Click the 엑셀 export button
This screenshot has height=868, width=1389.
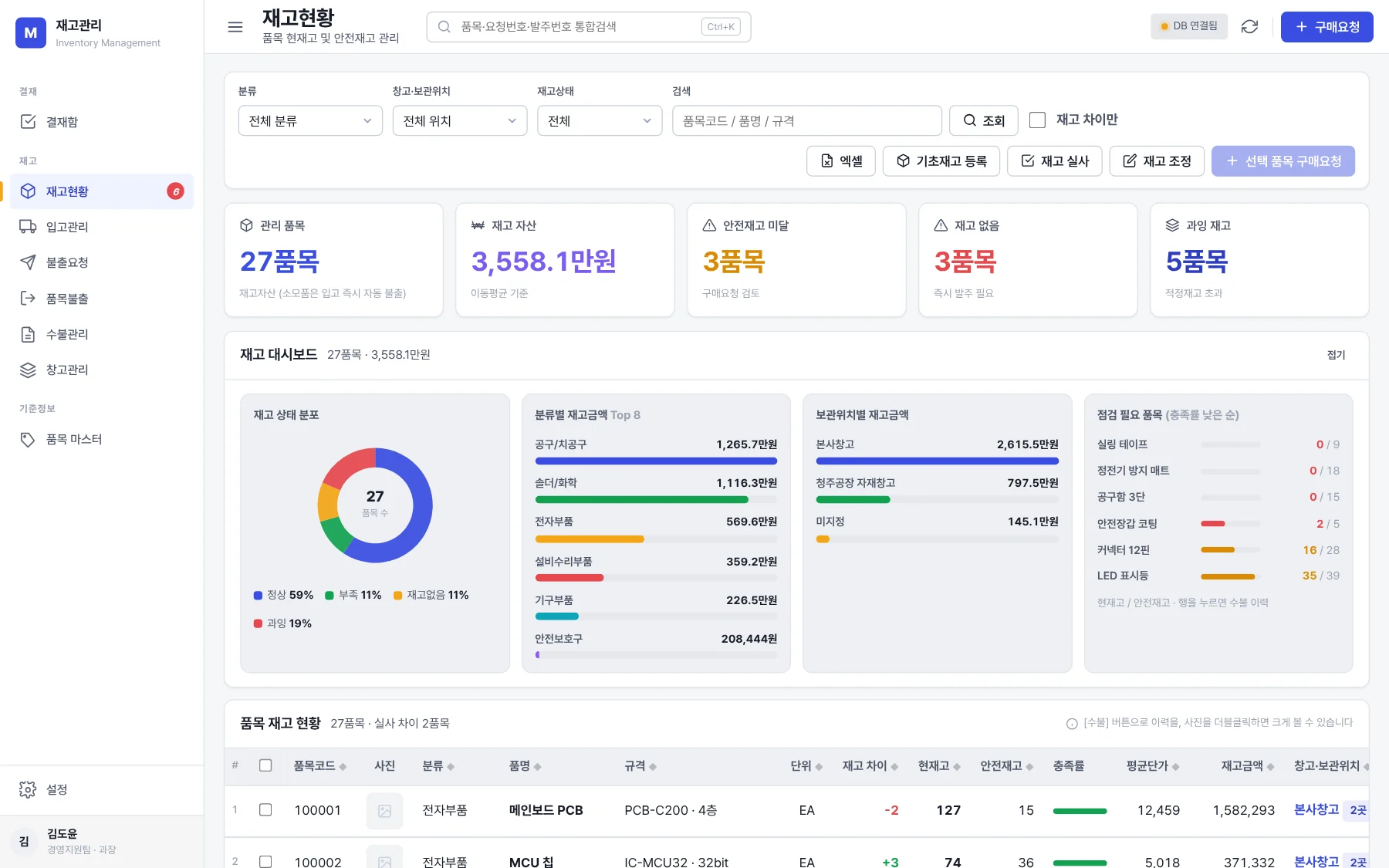pos(840,161)
